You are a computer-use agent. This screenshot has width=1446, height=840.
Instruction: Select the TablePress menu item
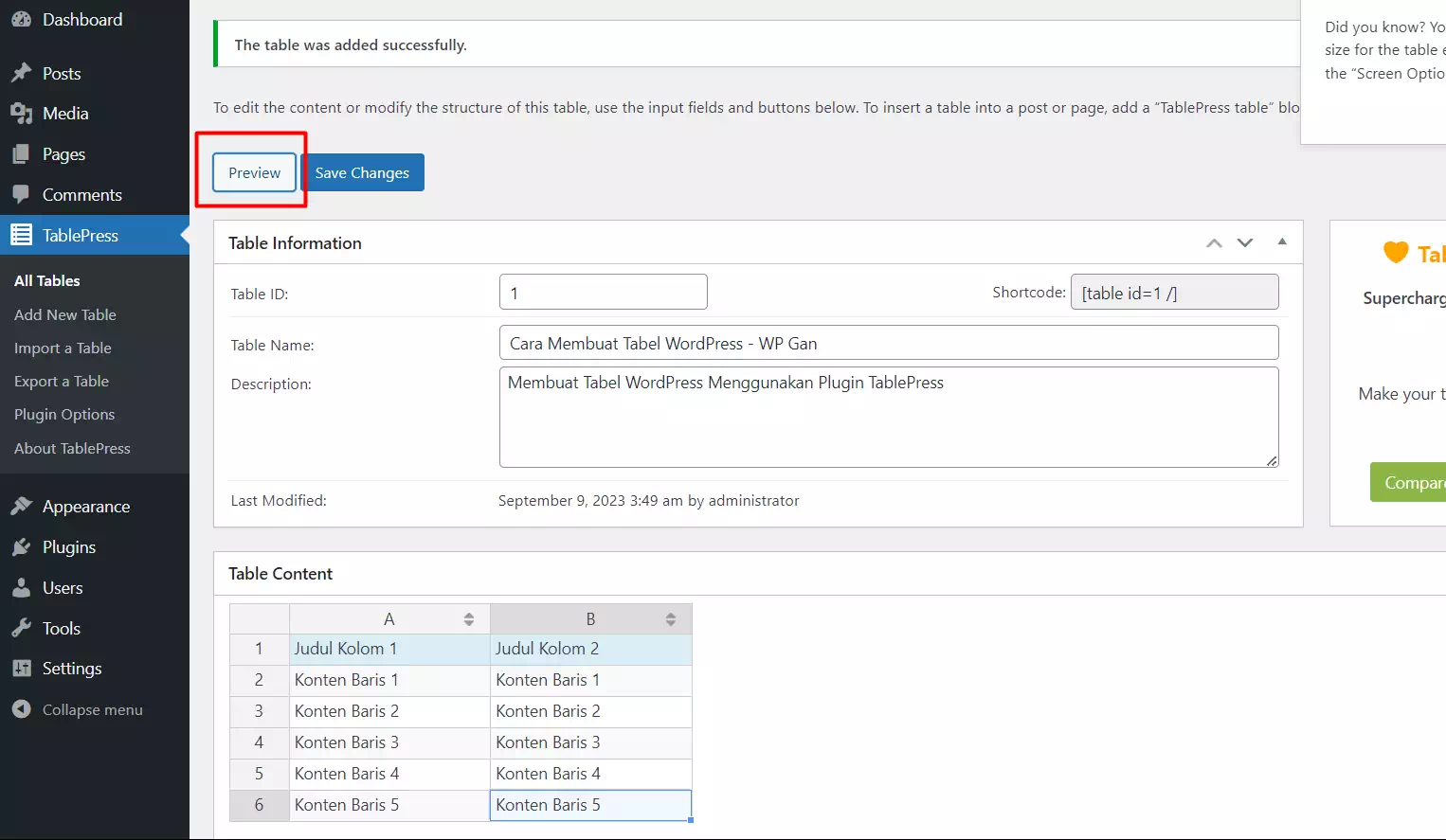[95, 235]
